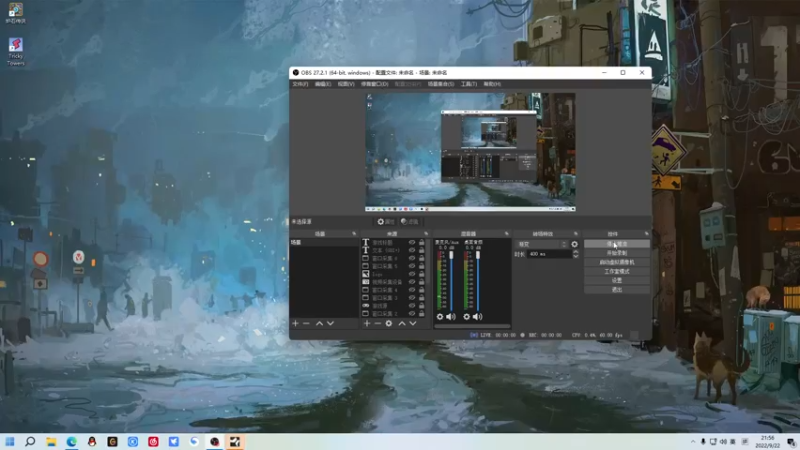Pop out the Audio Mixer dock
Image resolution: width=800 pixels, height=450 pixels.
point(507,234)
